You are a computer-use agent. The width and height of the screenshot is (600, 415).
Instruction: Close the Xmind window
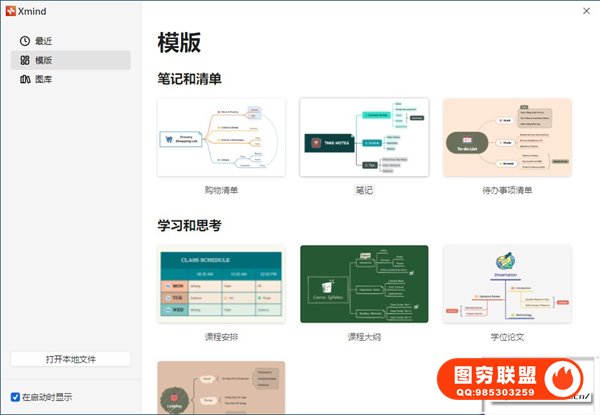[585, 10]
